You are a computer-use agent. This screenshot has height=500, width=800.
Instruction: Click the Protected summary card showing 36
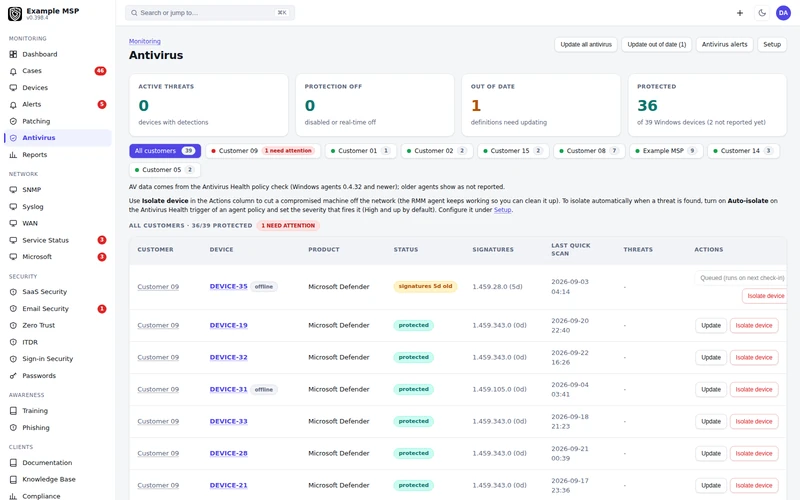(707, 105)
